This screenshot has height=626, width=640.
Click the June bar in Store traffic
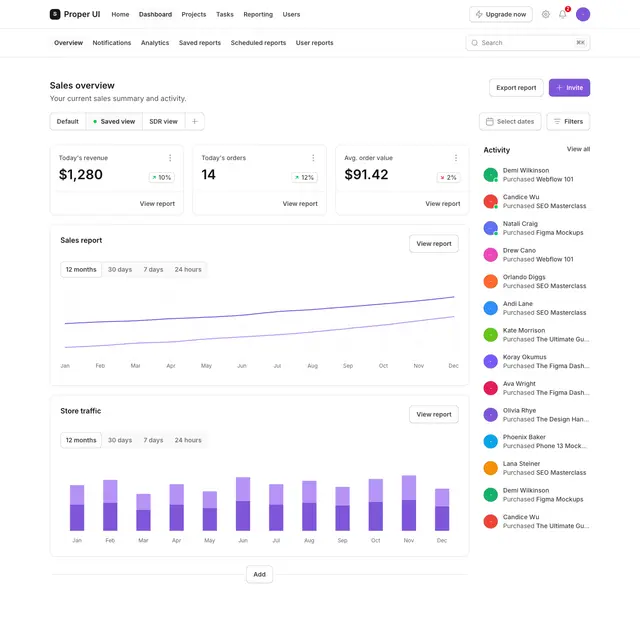point(243,504)
